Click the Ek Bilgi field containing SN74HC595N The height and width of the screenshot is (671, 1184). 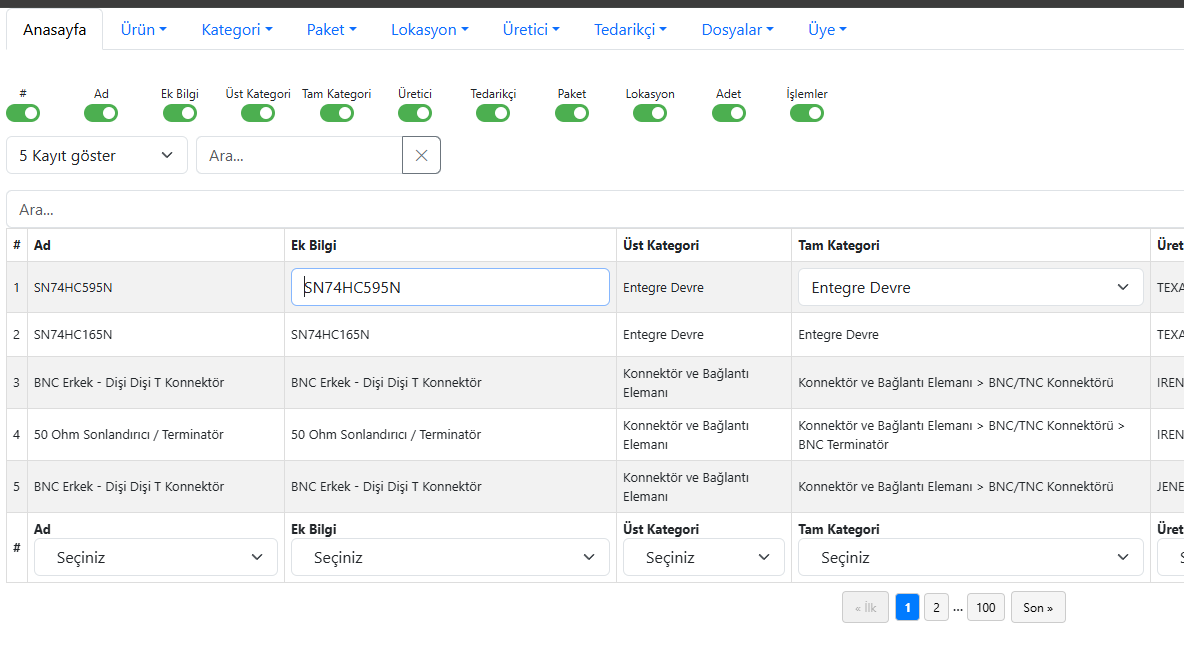coord(450,287)
